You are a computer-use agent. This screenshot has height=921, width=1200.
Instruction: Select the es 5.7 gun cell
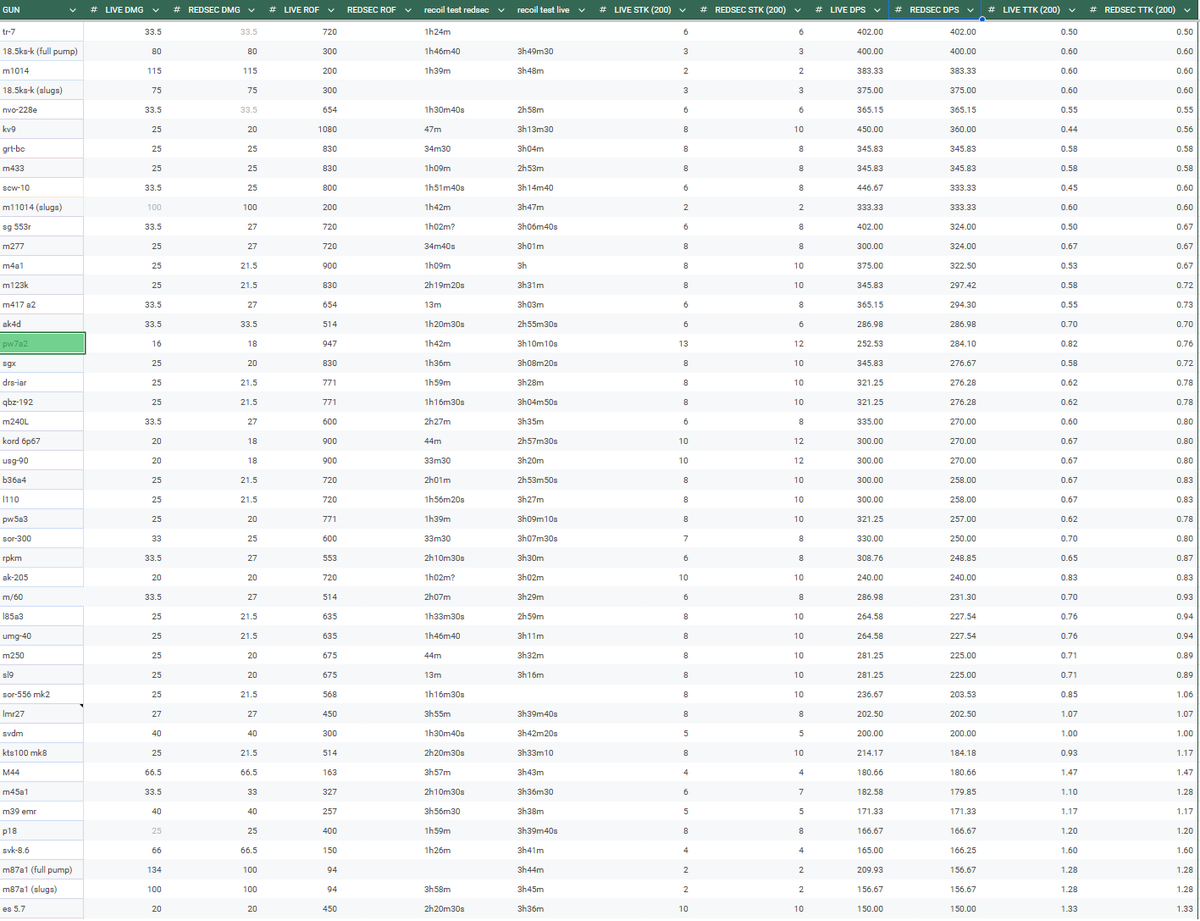tap(42, 907)
